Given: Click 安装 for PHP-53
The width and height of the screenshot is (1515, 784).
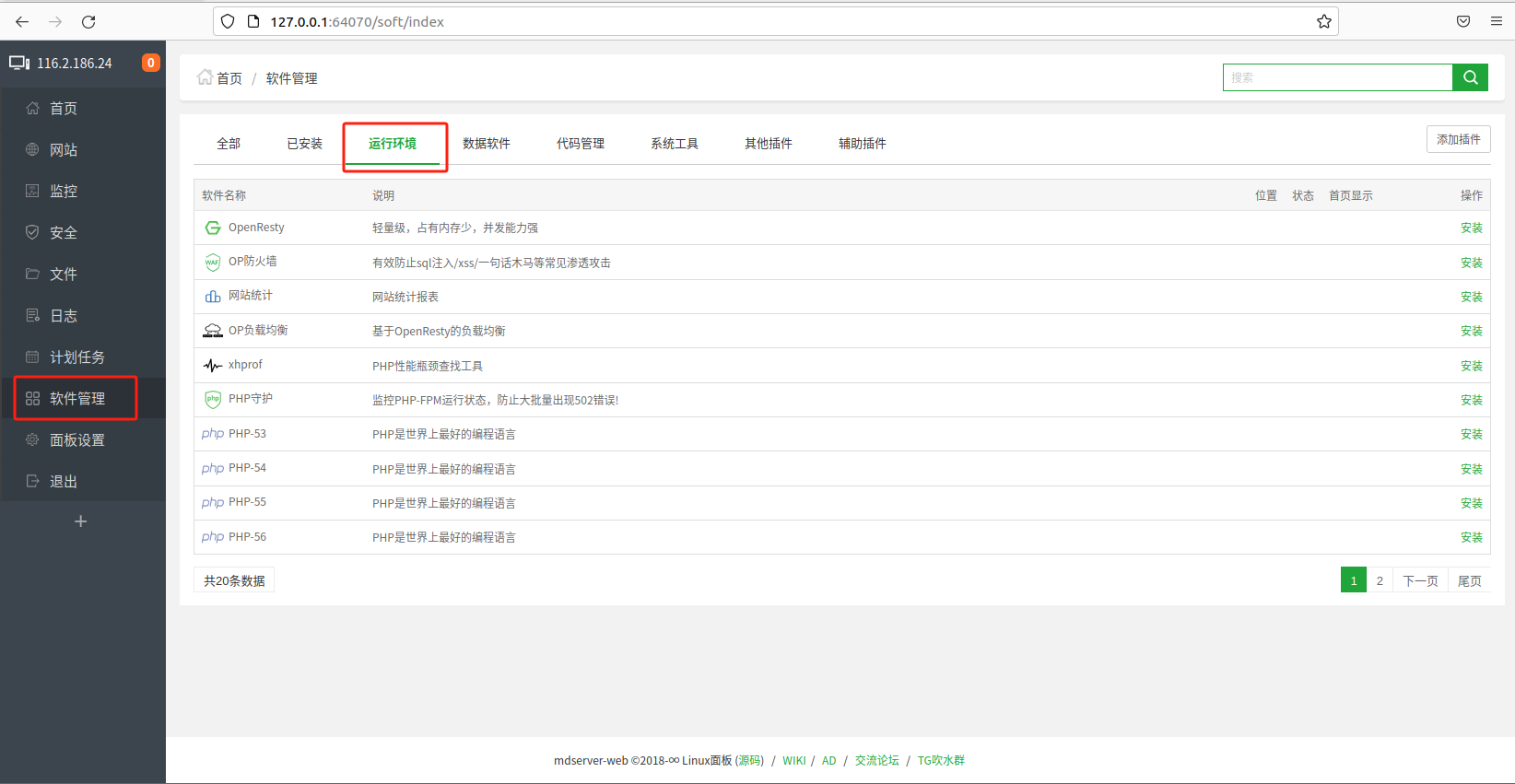Looking at the screenshot, I should [1472, 434].
